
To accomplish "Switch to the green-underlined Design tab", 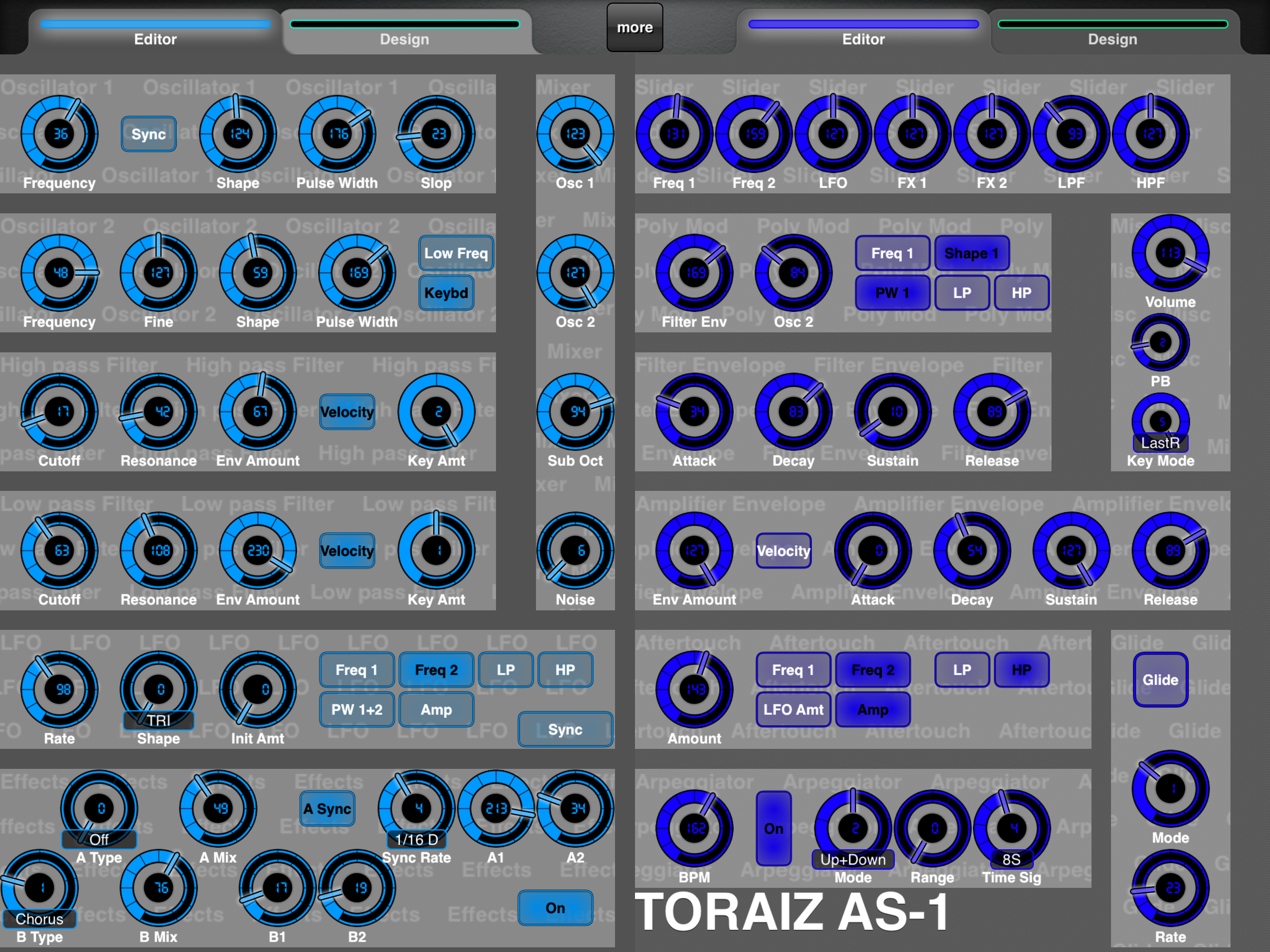I will [1113, 33].
